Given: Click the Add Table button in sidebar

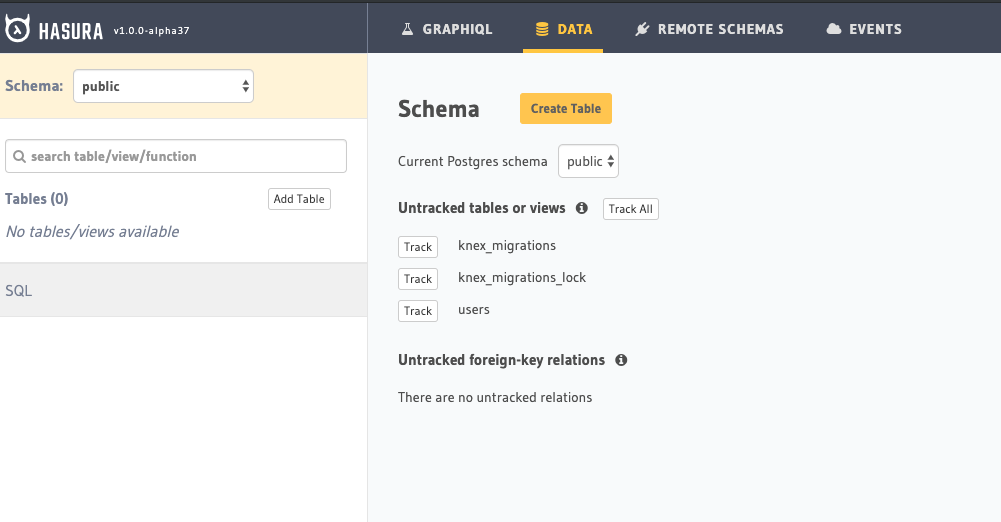Looking at the screenshot, I should point(299,199).
